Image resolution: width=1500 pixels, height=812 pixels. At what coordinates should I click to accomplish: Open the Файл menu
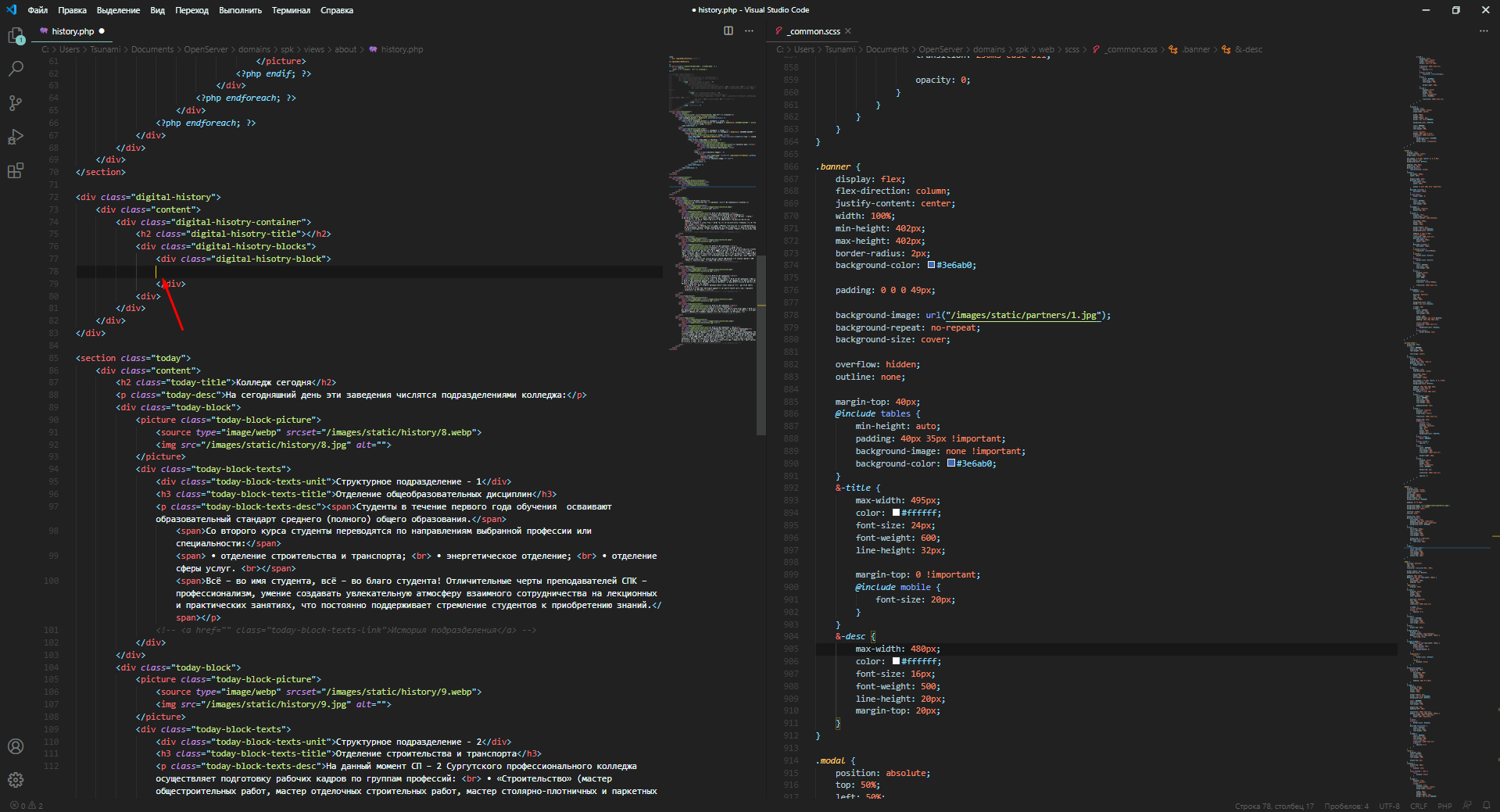[38, 10]
